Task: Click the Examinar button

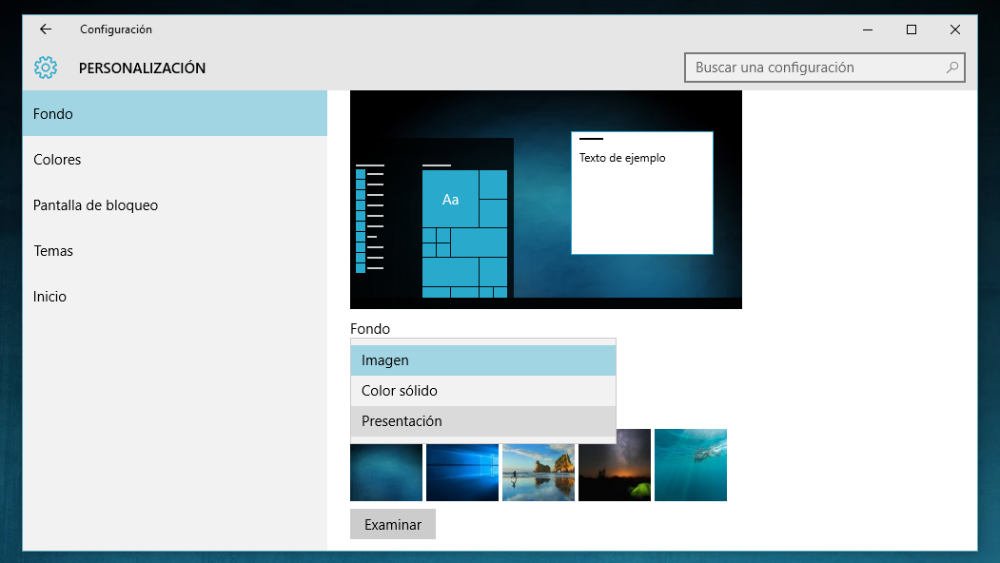Action: 393,524
